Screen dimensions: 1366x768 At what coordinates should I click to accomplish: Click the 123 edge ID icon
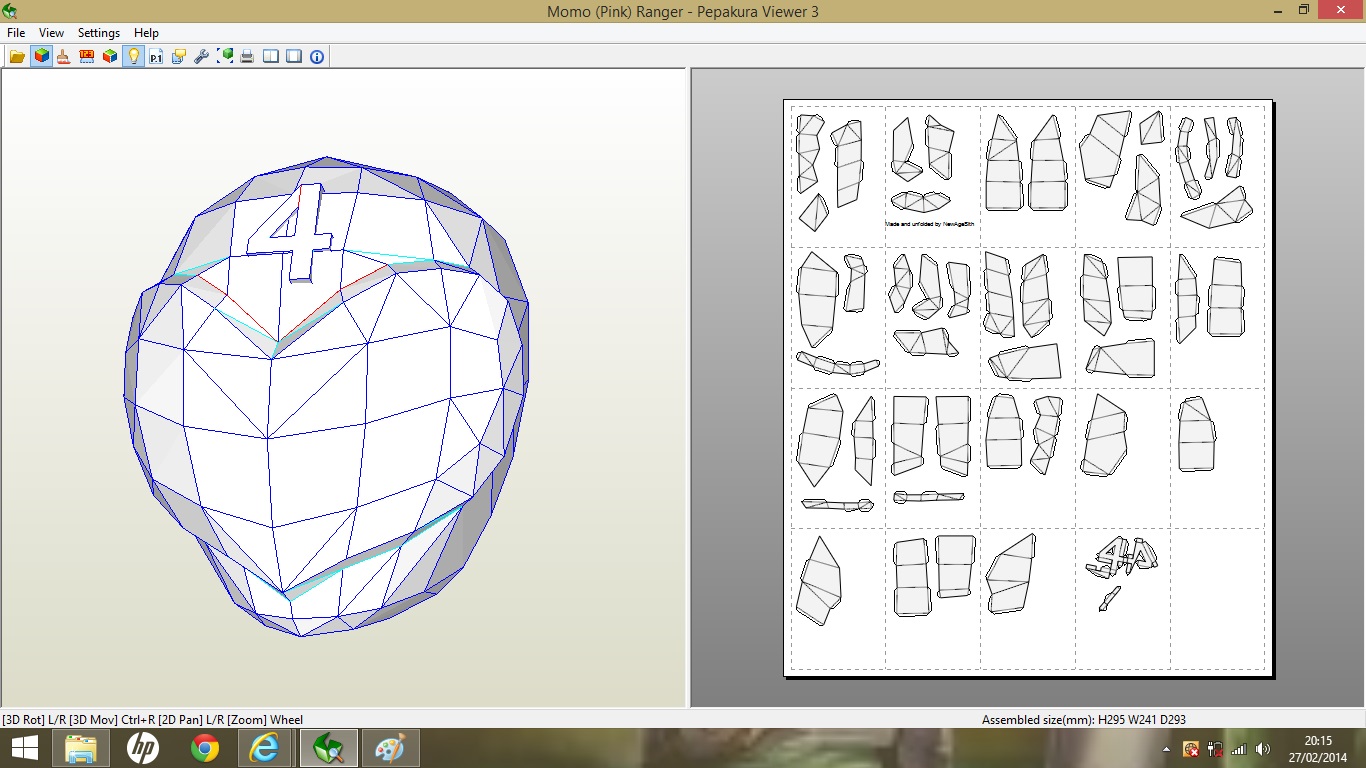[87, 57]
